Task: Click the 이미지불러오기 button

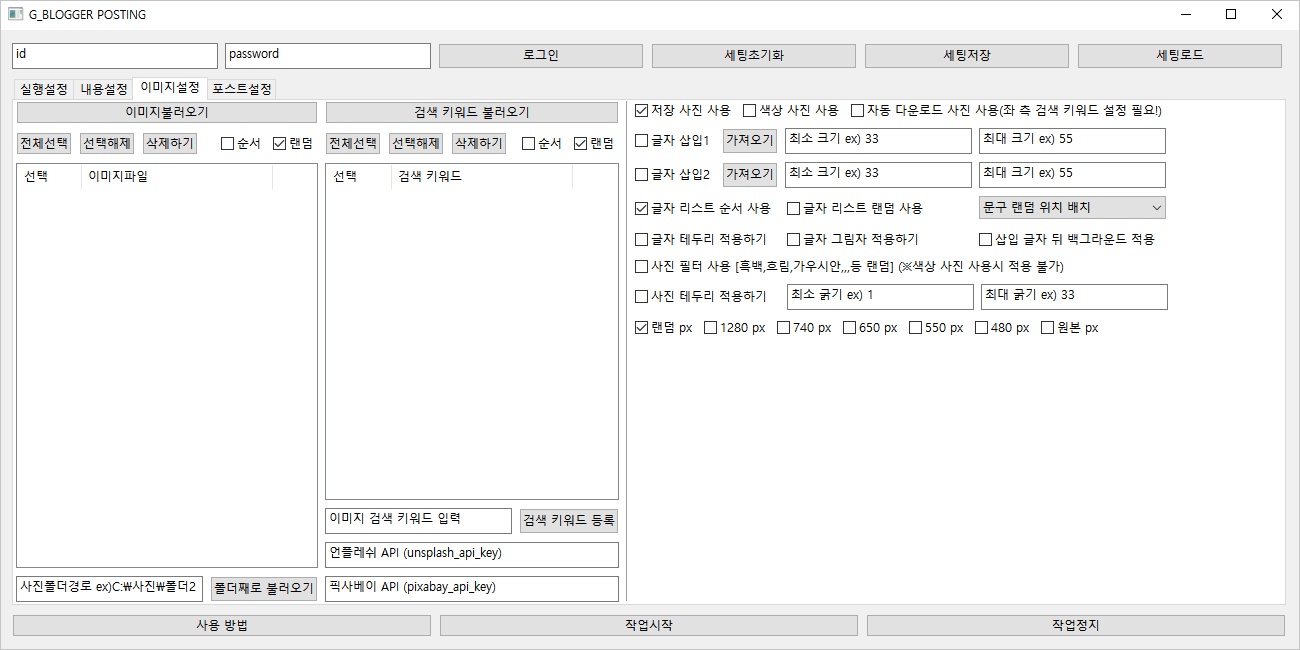Action: click(x=167, y=112)
